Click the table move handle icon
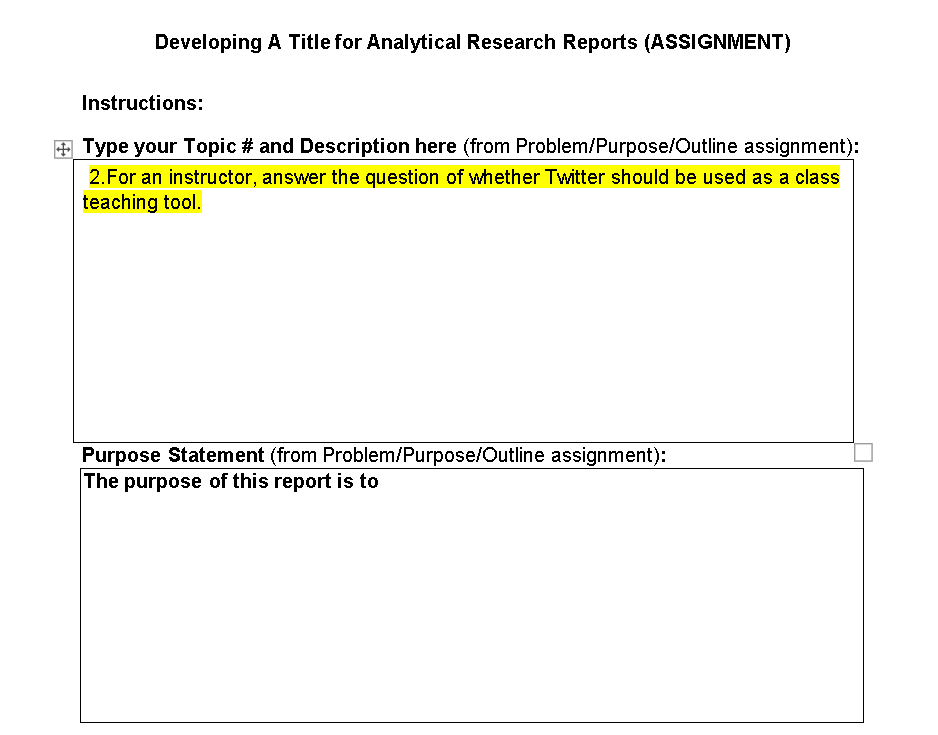Screen dimensions: 938x735 63,149
